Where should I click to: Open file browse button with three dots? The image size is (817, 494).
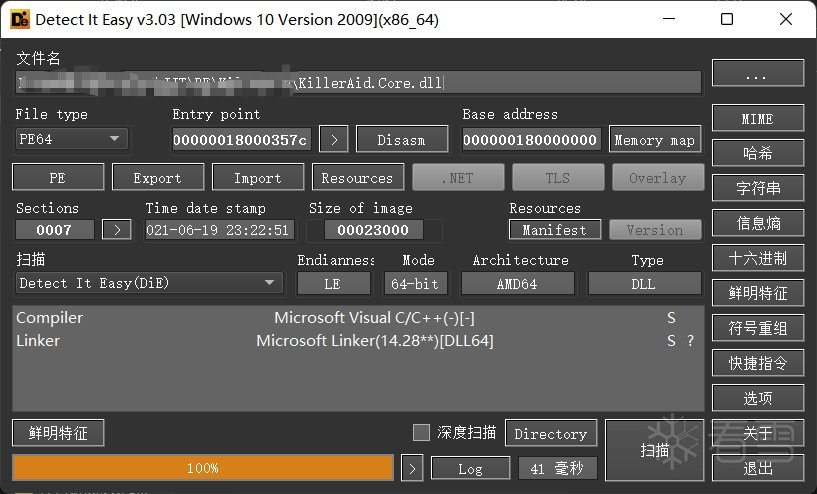point(758,73)
